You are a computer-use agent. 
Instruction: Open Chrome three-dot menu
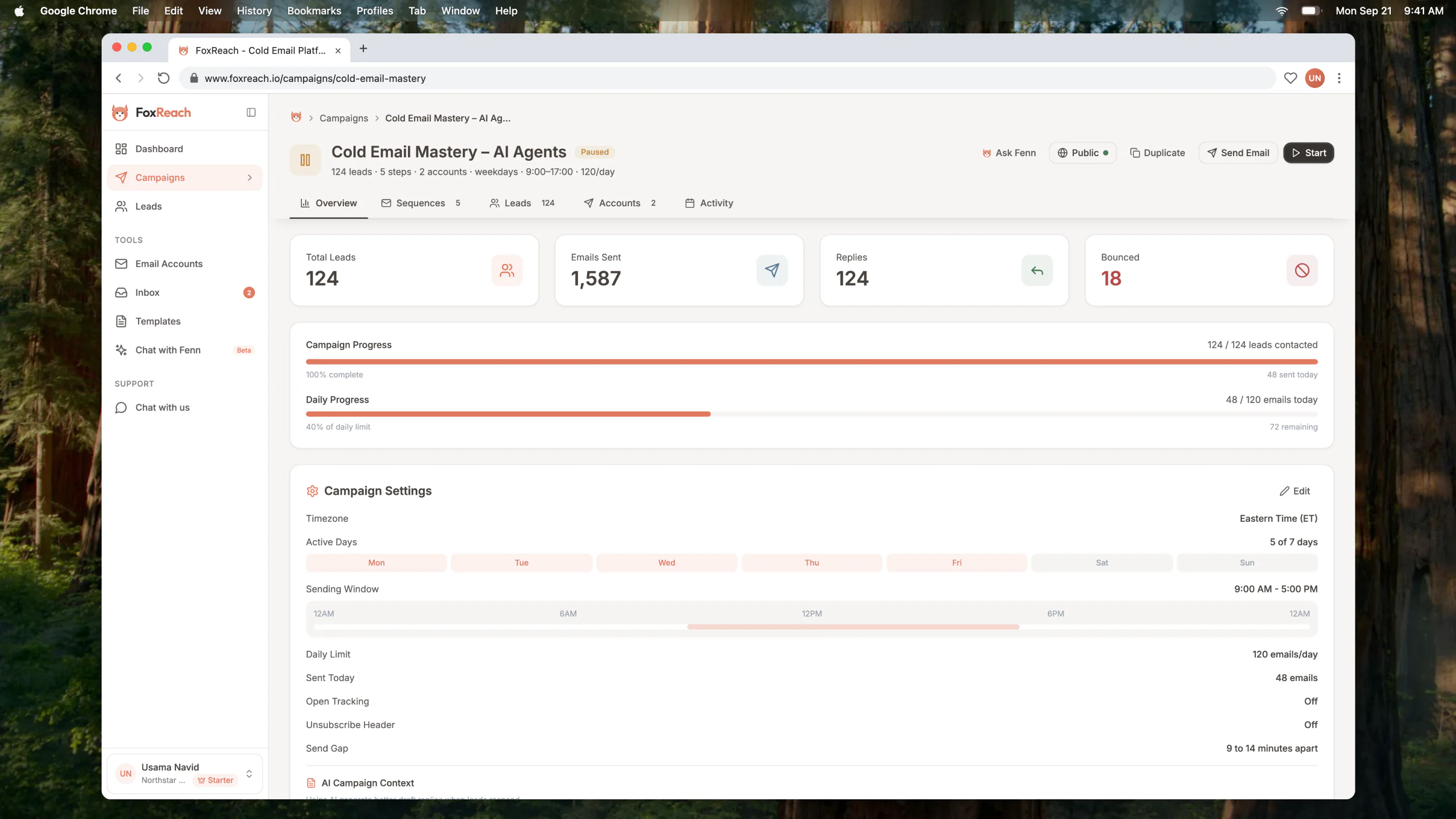click(x=1338, y=78)
